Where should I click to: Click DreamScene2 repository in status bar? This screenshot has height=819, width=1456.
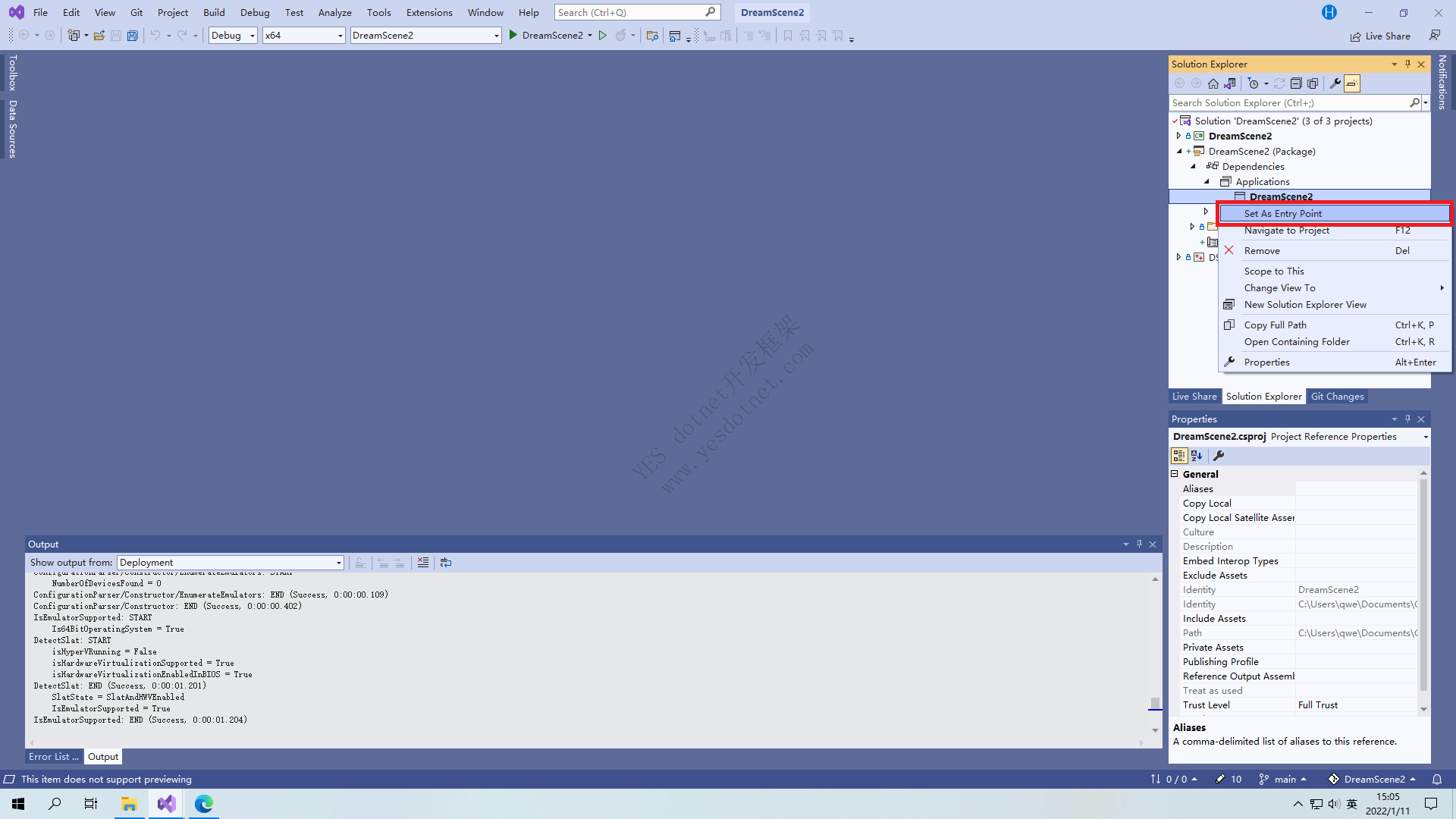(1372, 780)
